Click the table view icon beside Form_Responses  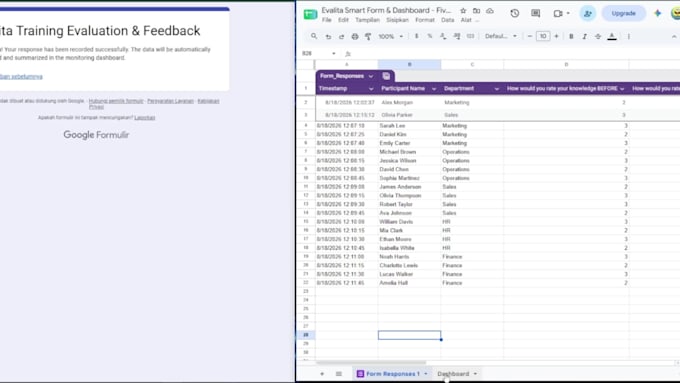point(386,76)
